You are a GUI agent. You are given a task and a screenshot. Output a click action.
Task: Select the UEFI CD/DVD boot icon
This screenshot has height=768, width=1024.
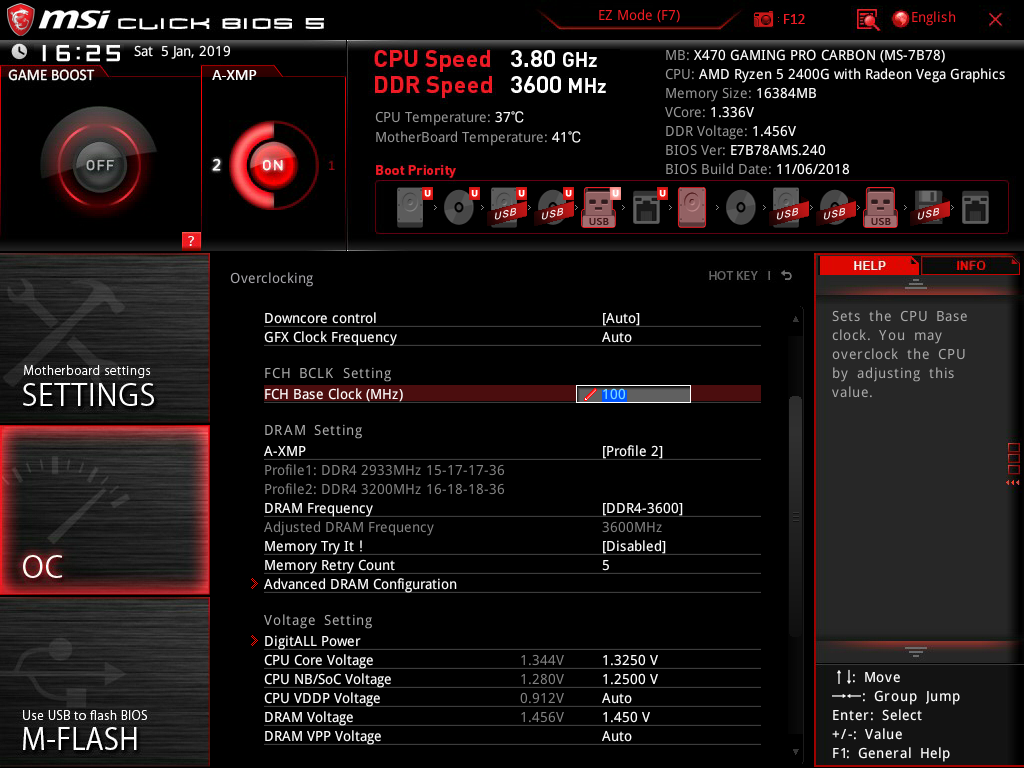tap(461, 208)
